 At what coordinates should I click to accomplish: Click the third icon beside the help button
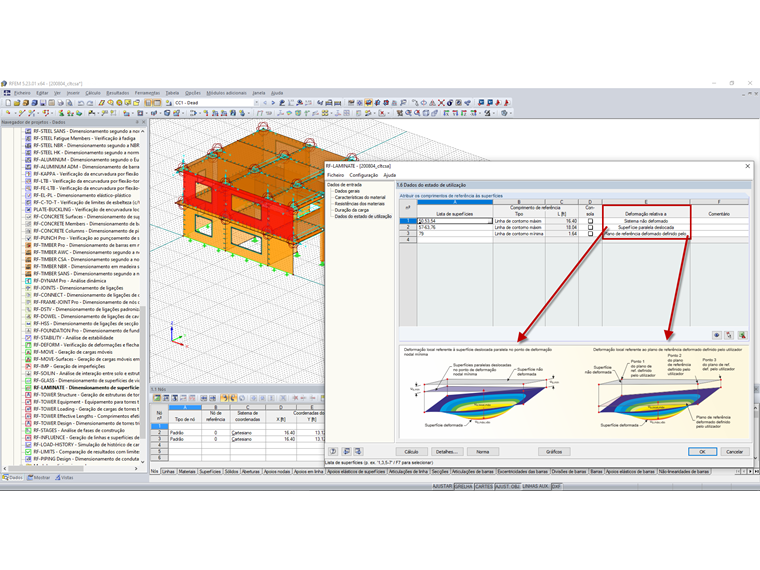tap(358, 451)
